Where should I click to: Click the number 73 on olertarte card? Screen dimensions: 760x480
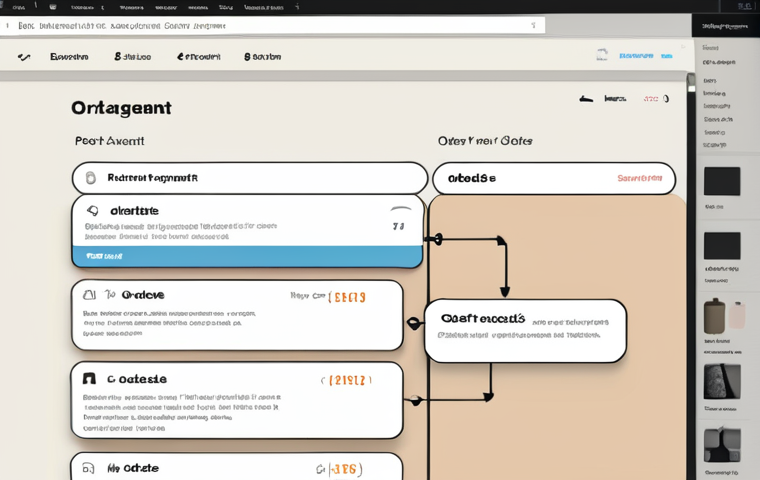pyautogui.click(x=398, y=226)
